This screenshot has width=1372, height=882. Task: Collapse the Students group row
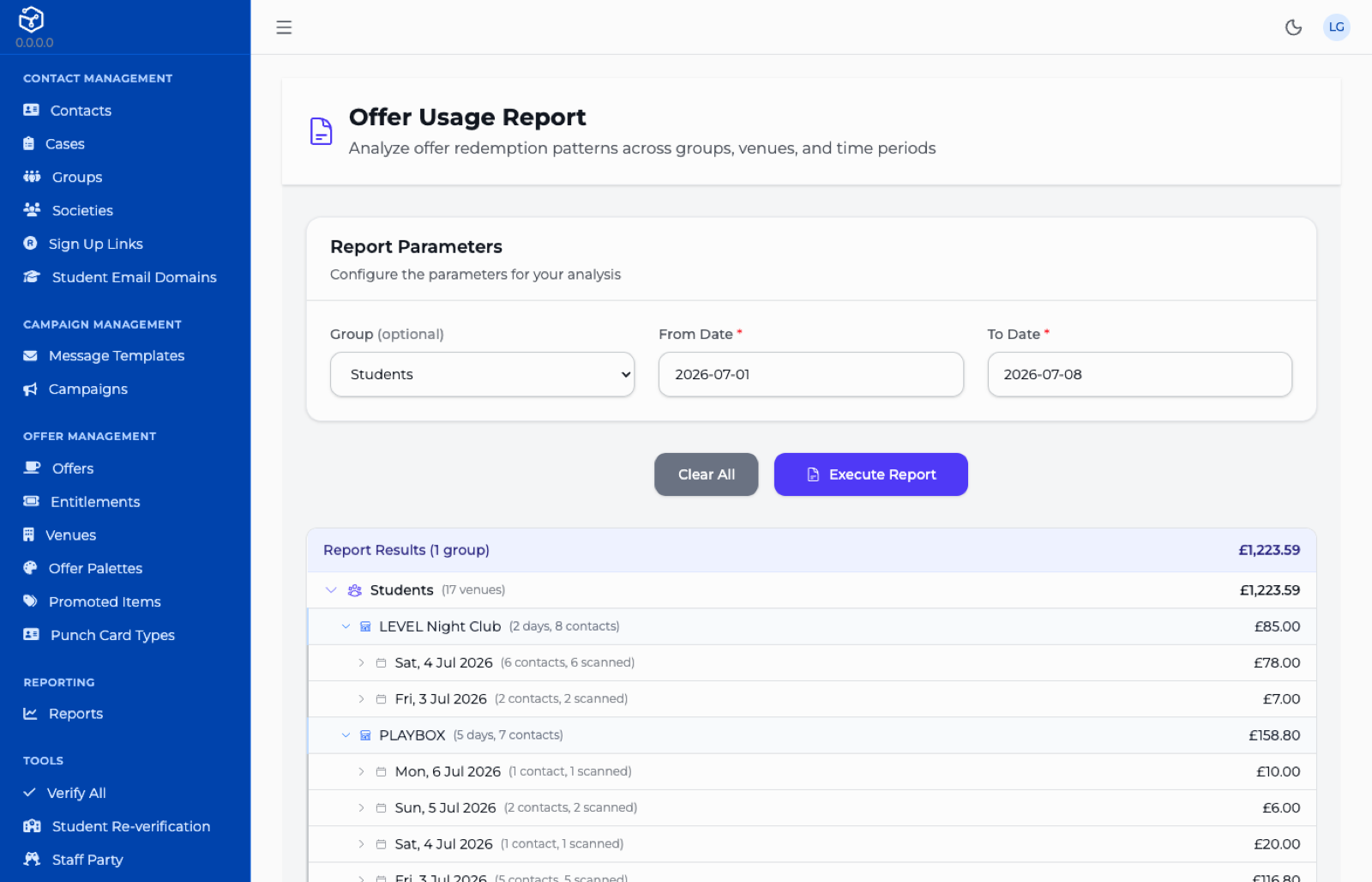(x=331, y=590)
